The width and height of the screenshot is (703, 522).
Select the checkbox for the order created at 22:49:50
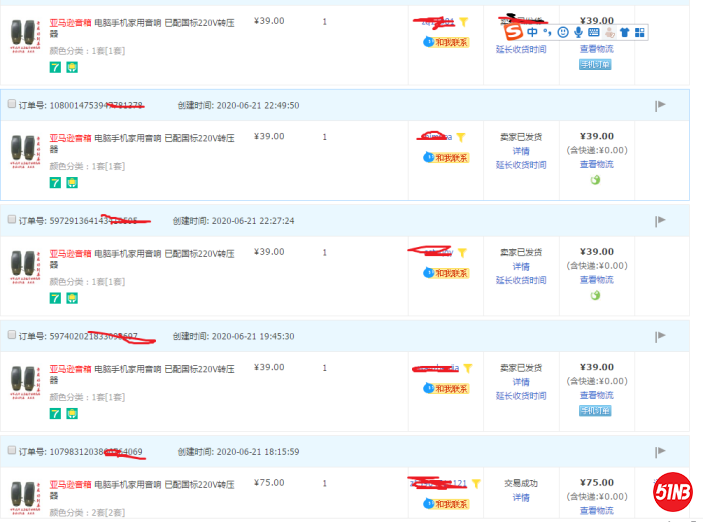[x=11, y=105]
